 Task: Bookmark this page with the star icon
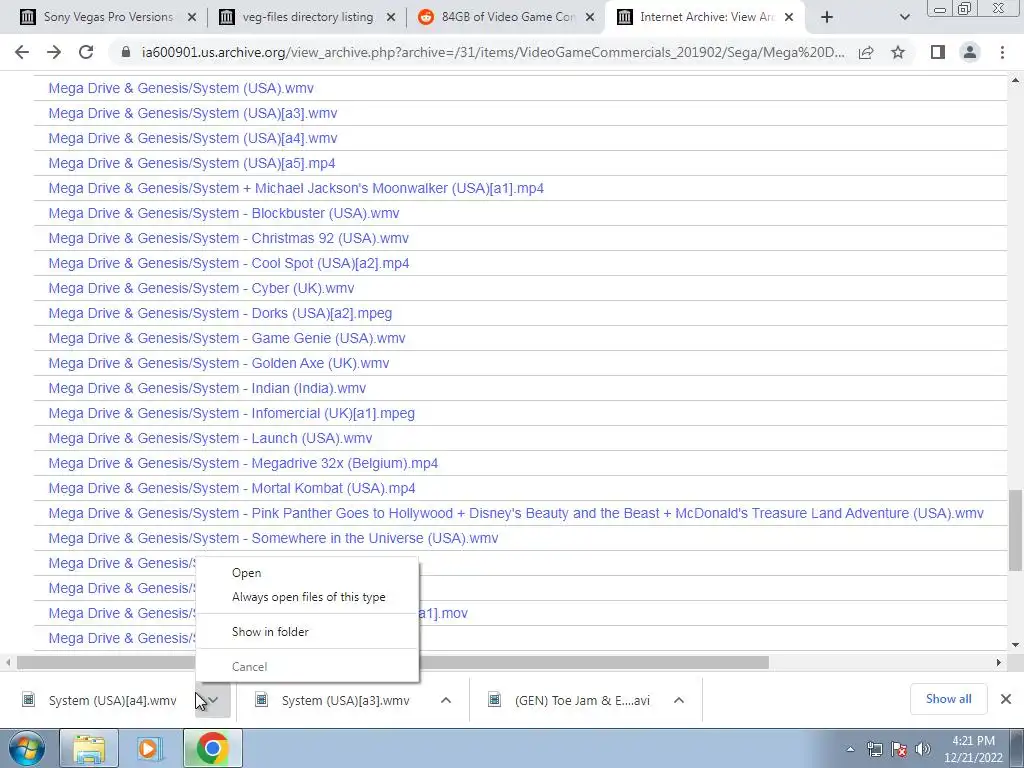click(898, 52)
